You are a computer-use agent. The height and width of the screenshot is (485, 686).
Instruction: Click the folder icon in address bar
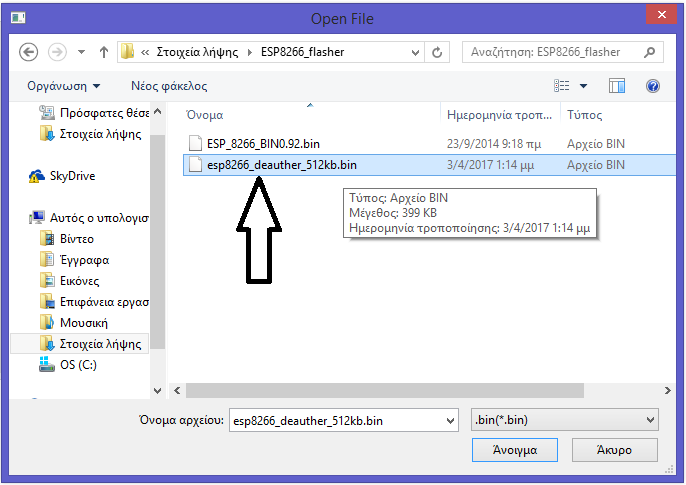(x=127, y=52)
